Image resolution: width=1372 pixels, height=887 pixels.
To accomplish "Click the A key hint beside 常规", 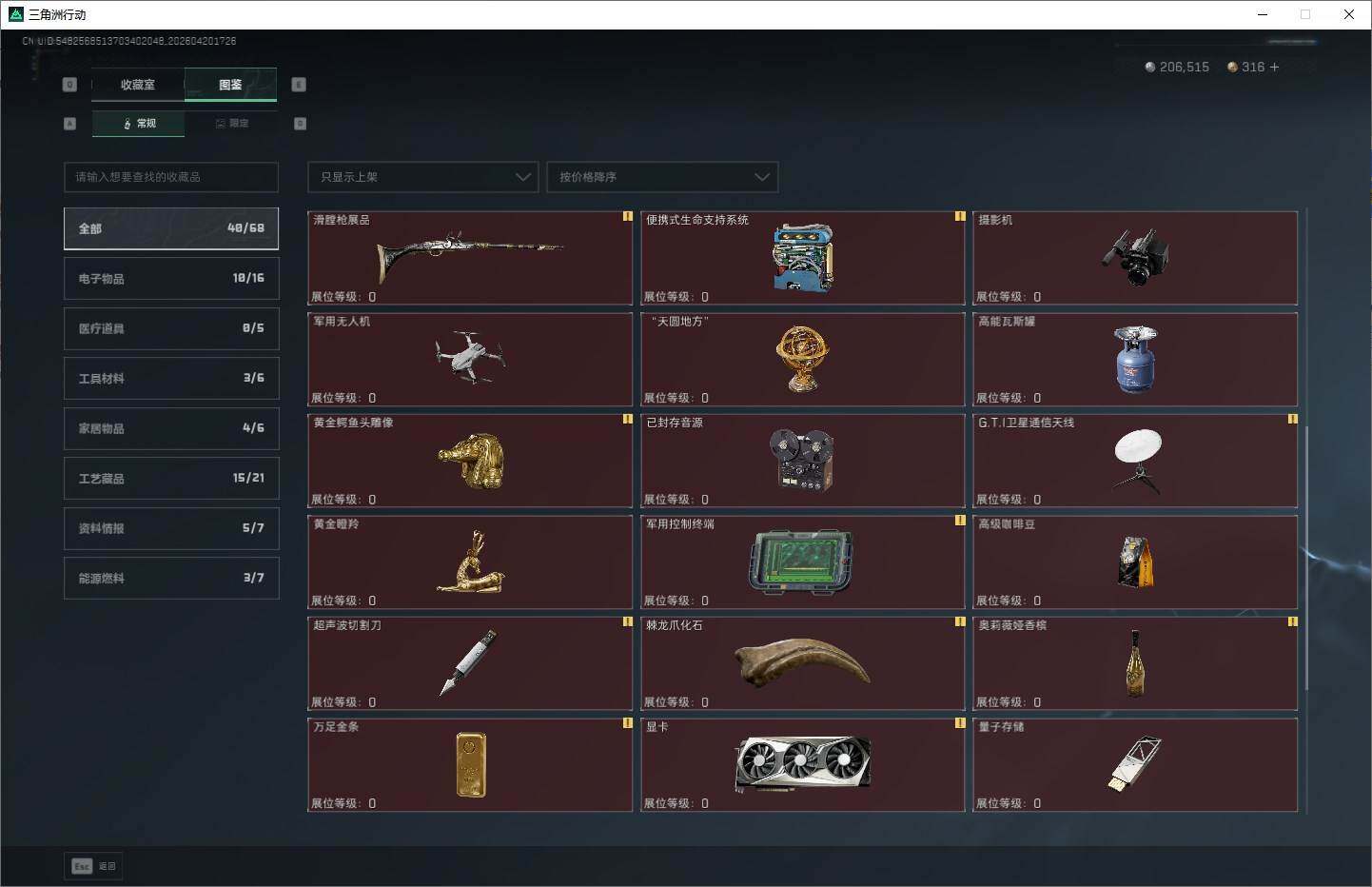I will [x=69, y=124].
